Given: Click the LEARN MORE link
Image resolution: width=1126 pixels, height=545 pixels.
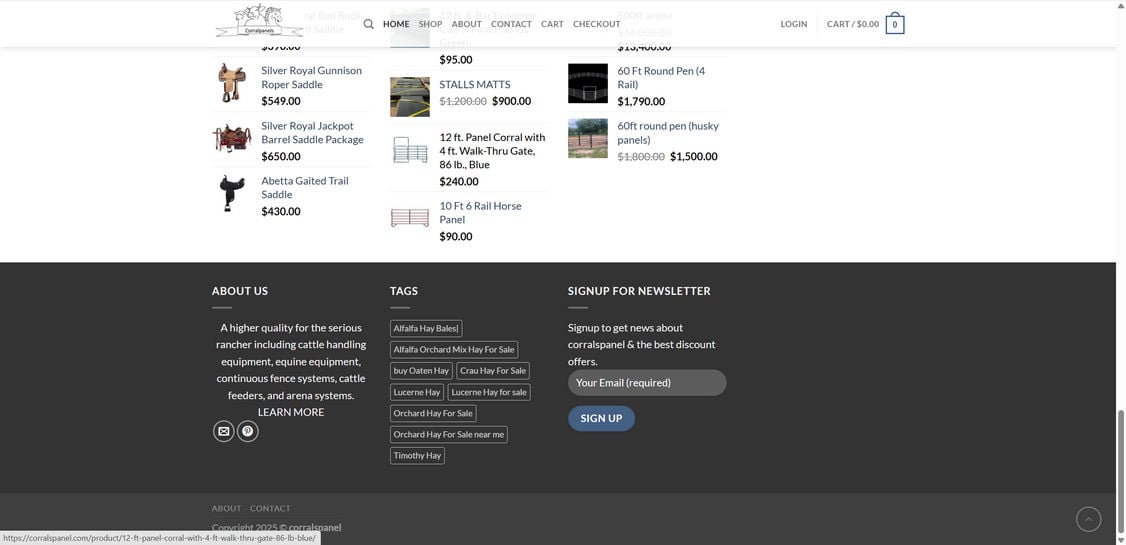Looking at the screenshot, I should (291, 412).
